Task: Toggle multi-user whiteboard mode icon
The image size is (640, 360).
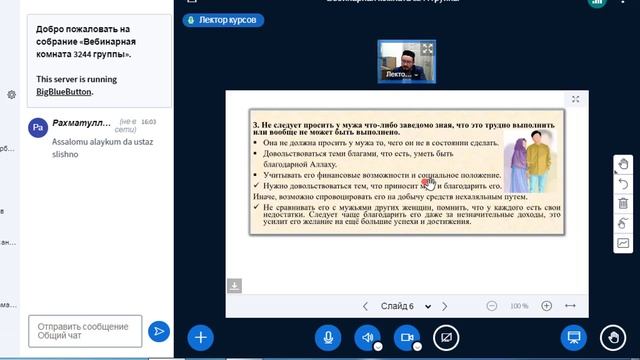Action: 623,223
